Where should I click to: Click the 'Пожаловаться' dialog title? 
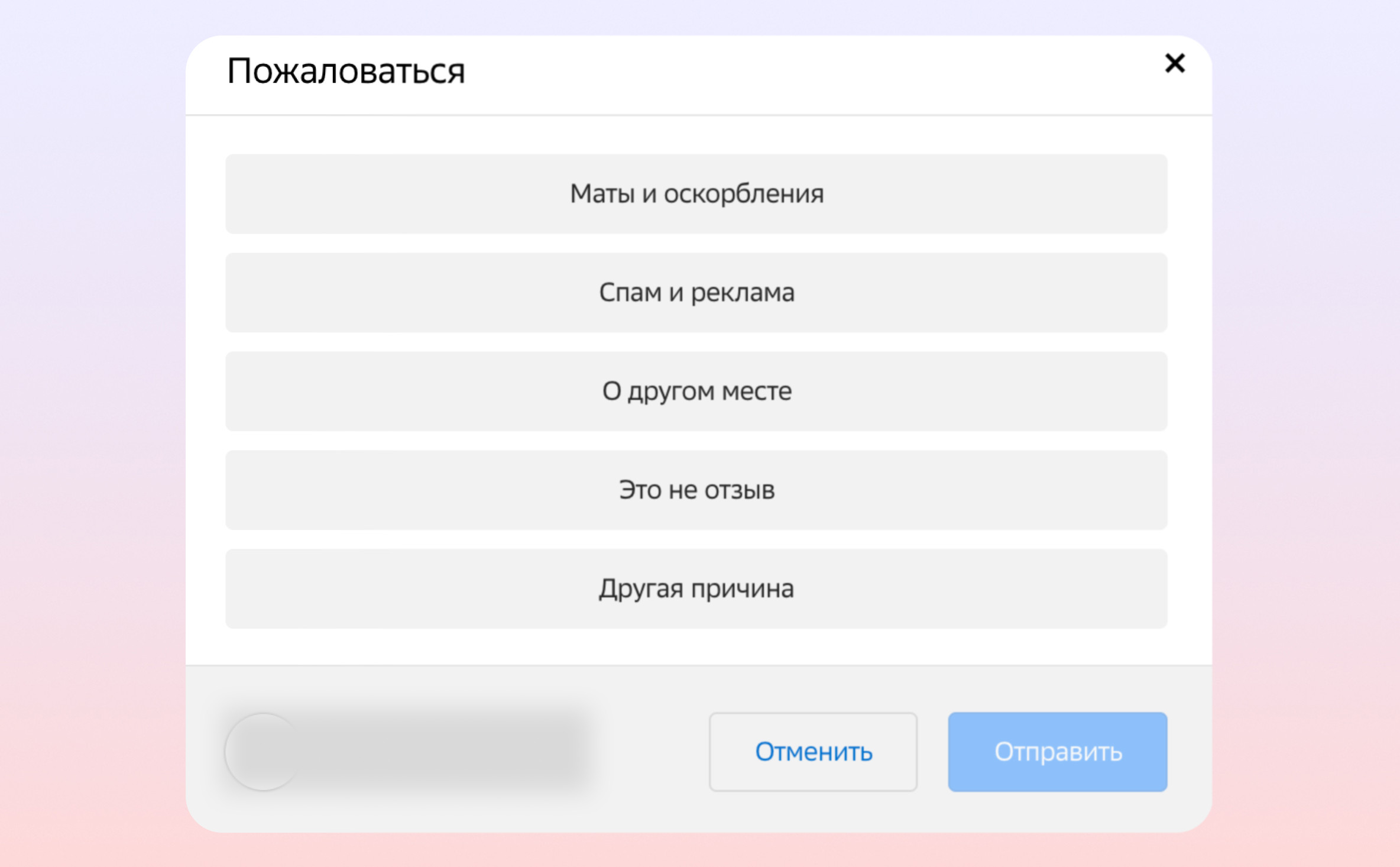pyautogui.click(x=346, y=72)
